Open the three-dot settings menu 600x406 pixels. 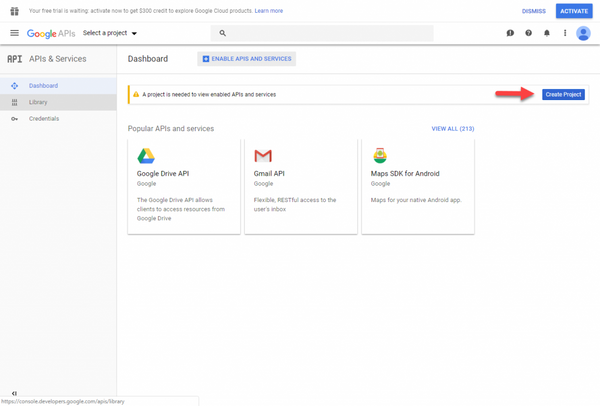(564, 33)
